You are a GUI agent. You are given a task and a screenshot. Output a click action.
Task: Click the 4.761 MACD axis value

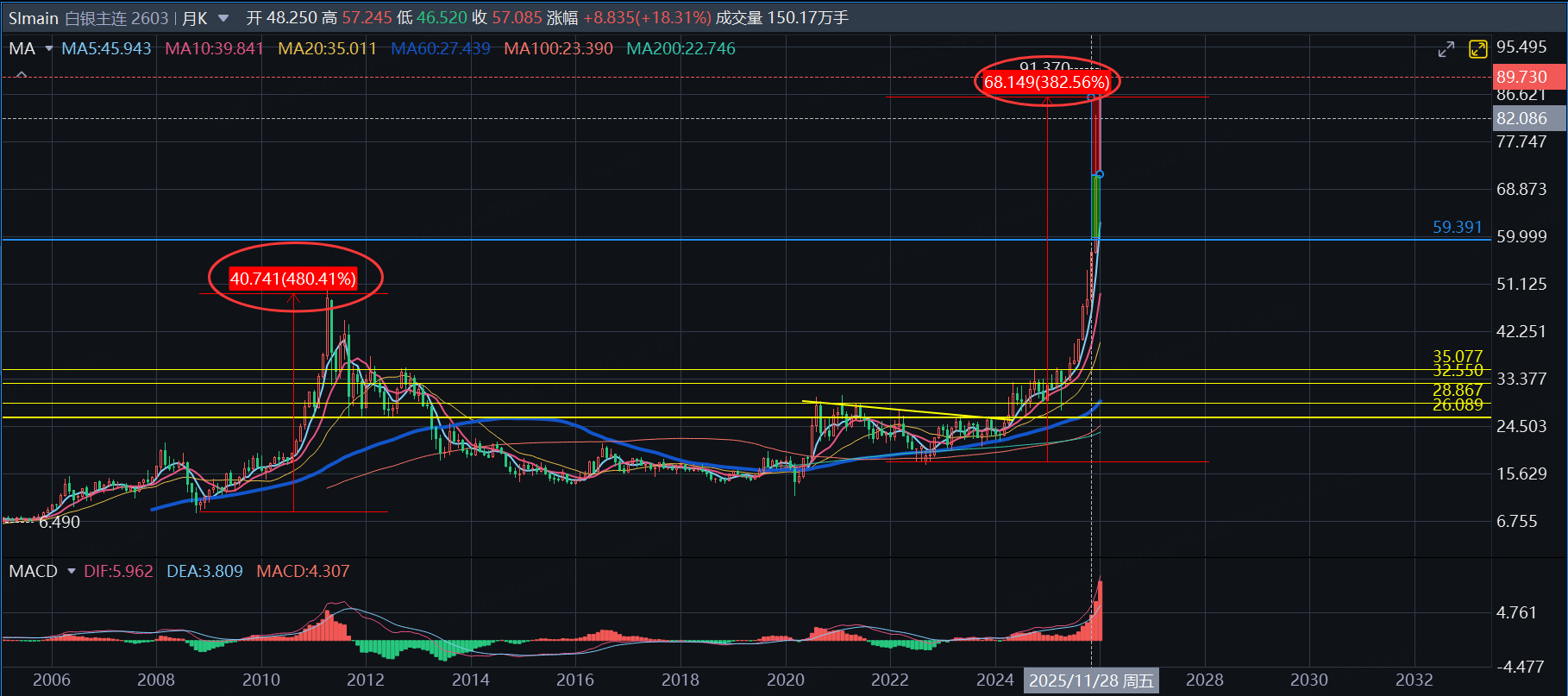tap(1517, 612)
